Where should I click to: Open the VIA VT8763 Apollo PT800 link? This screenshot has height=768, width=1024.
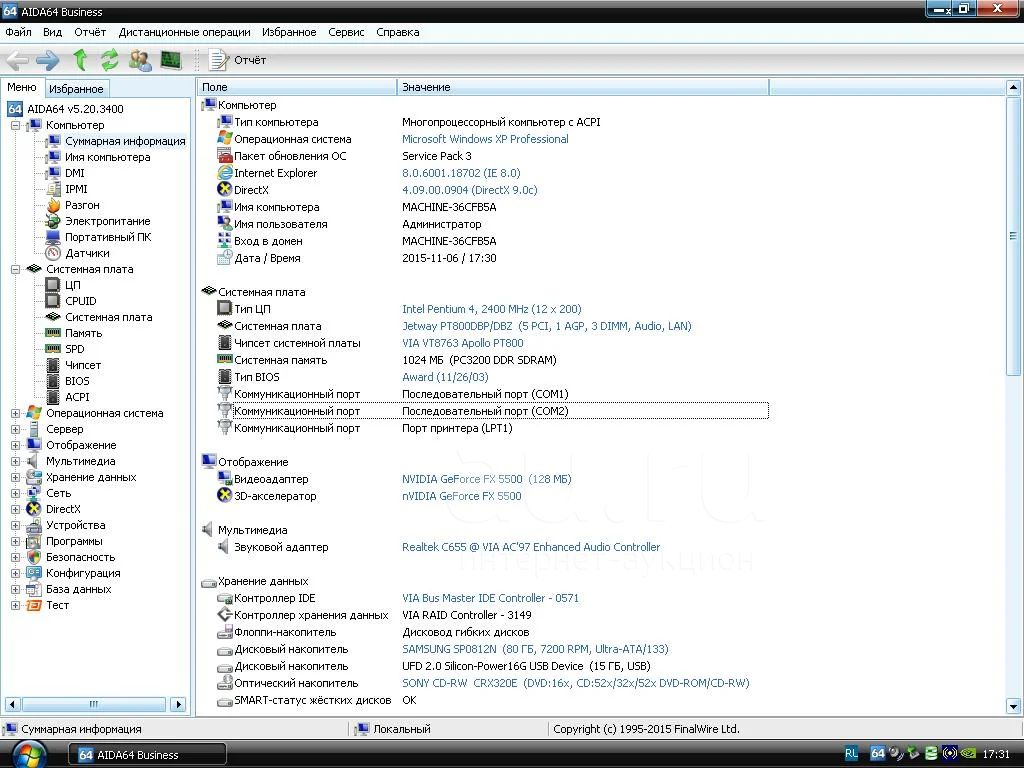coord(462,343)
